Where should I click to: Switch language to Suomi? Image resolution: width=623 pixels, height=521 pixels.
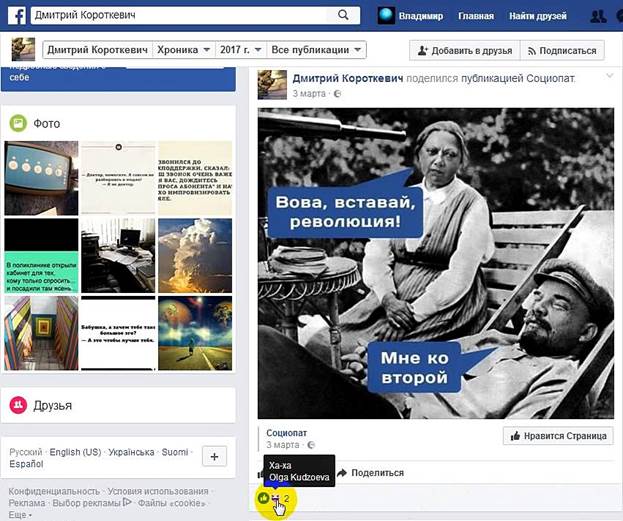175,452
